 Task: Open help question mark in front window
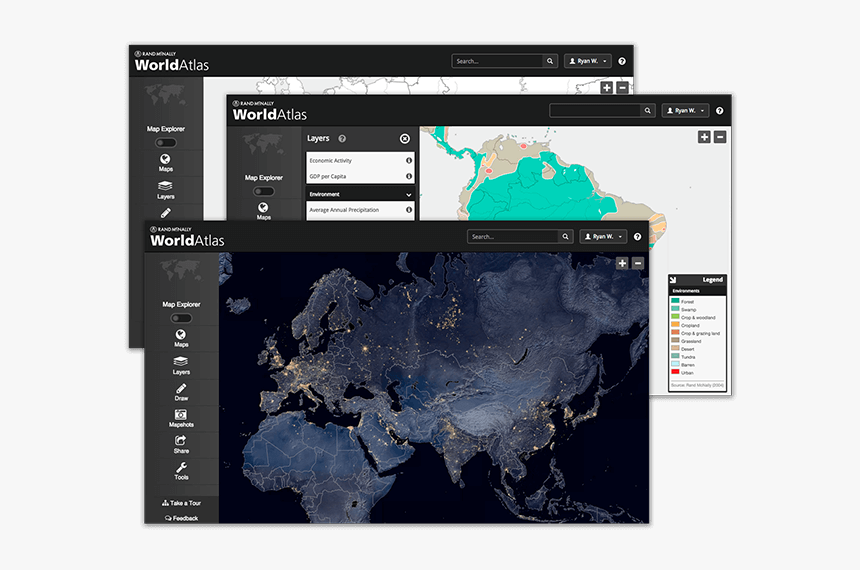point(637,236)
